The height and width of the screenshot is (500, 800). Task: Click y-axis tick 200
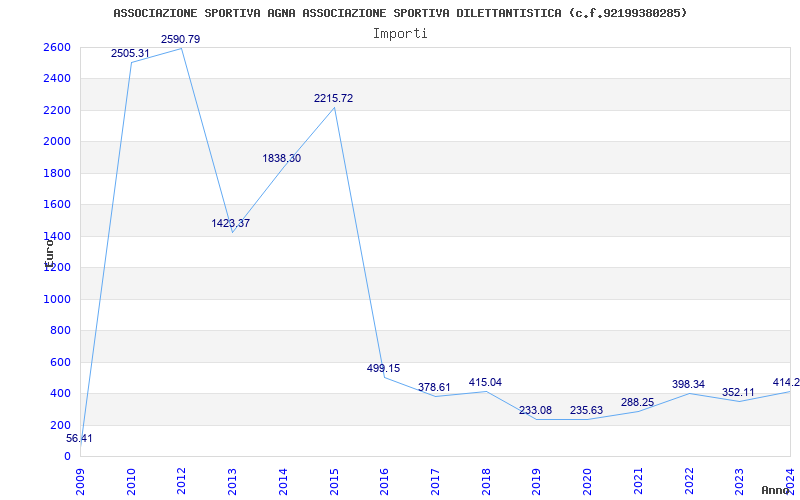click(x=61, y=426)
